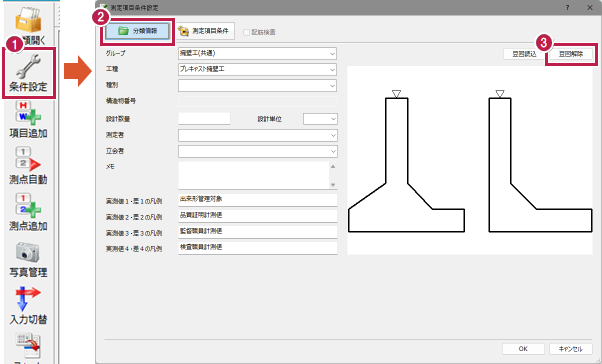Image resolution: width=602 pixels, height=364 pixels.
Task: Switch to the 分類情報 tab
Action: pyautogui.click(x=137, y=31)
